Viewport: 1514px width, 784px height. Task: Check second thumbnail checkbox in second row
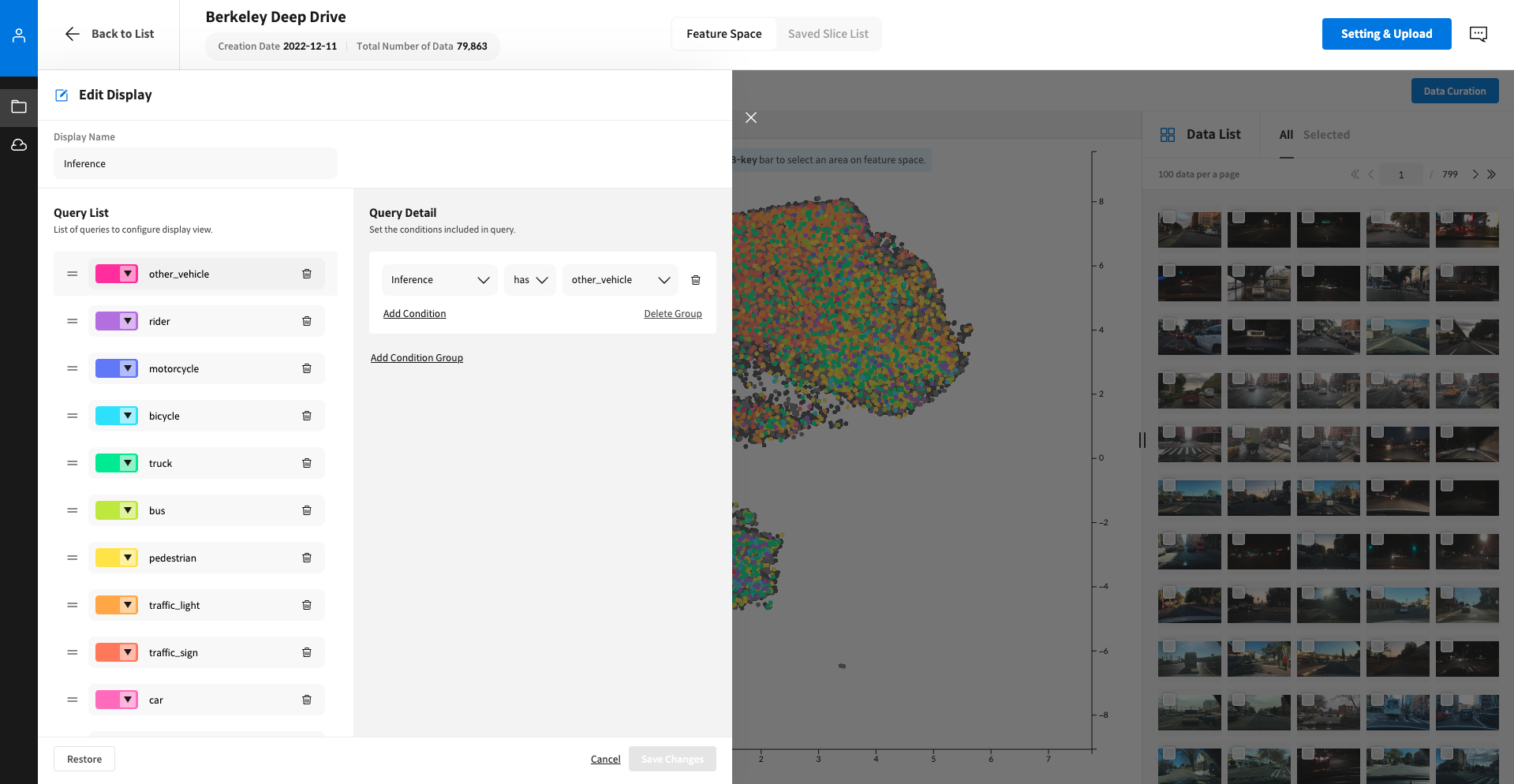1239,271
